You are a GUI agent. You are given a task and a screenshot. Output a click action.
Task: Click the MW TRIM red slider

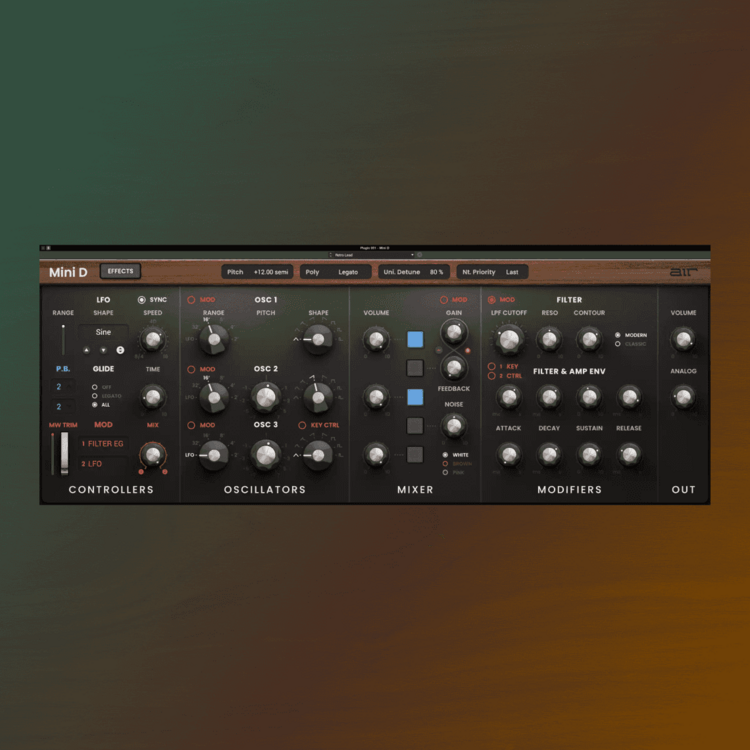pyautogui.click(x=53, y=454)
